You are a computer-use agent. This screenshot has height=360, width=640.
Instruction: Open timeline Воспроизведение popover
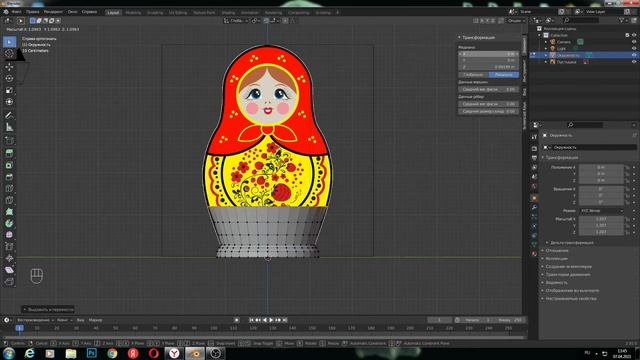[x=35, y=320]
